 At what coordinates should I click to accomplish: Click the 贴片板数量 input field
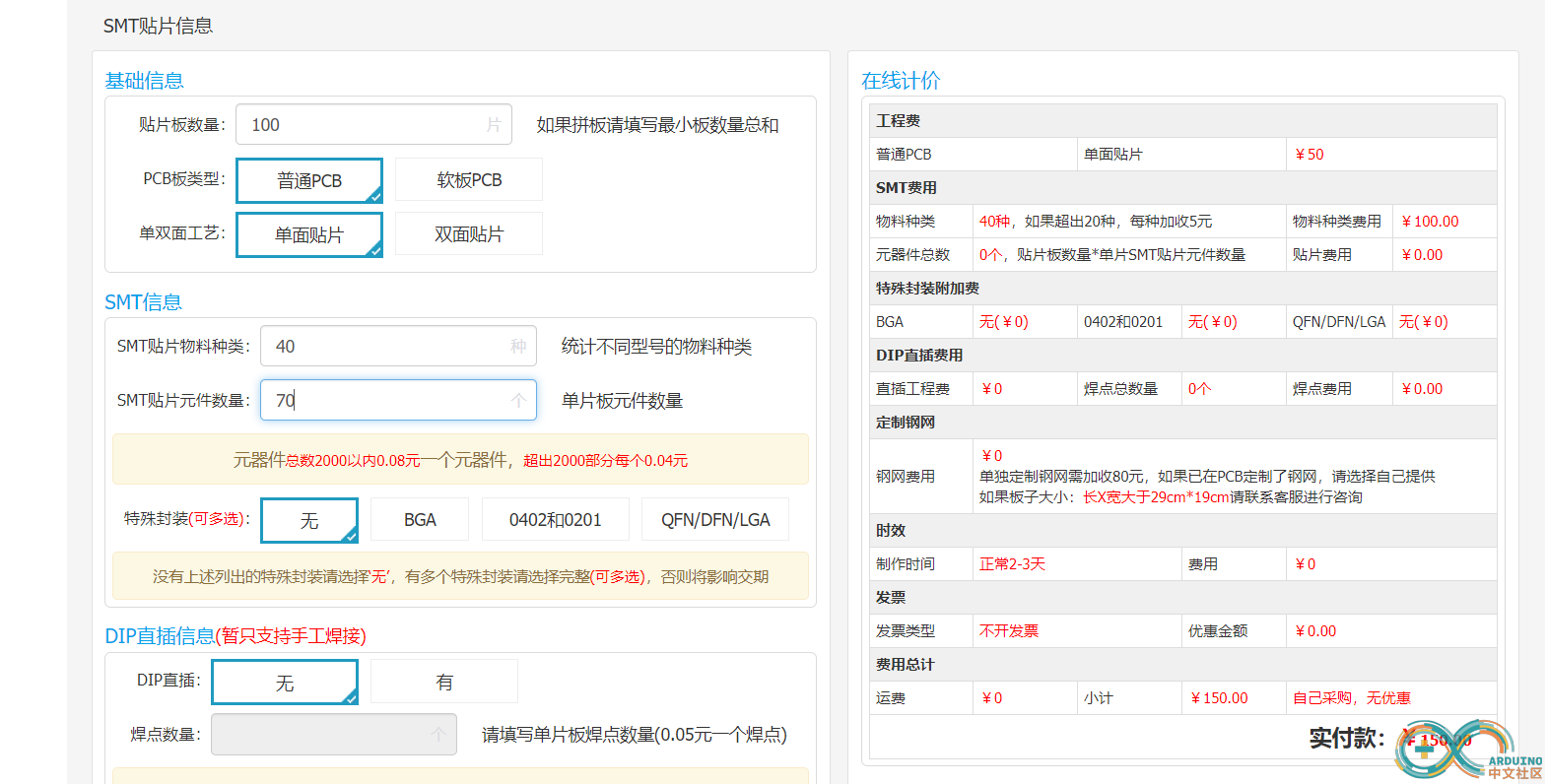[374, 125]
